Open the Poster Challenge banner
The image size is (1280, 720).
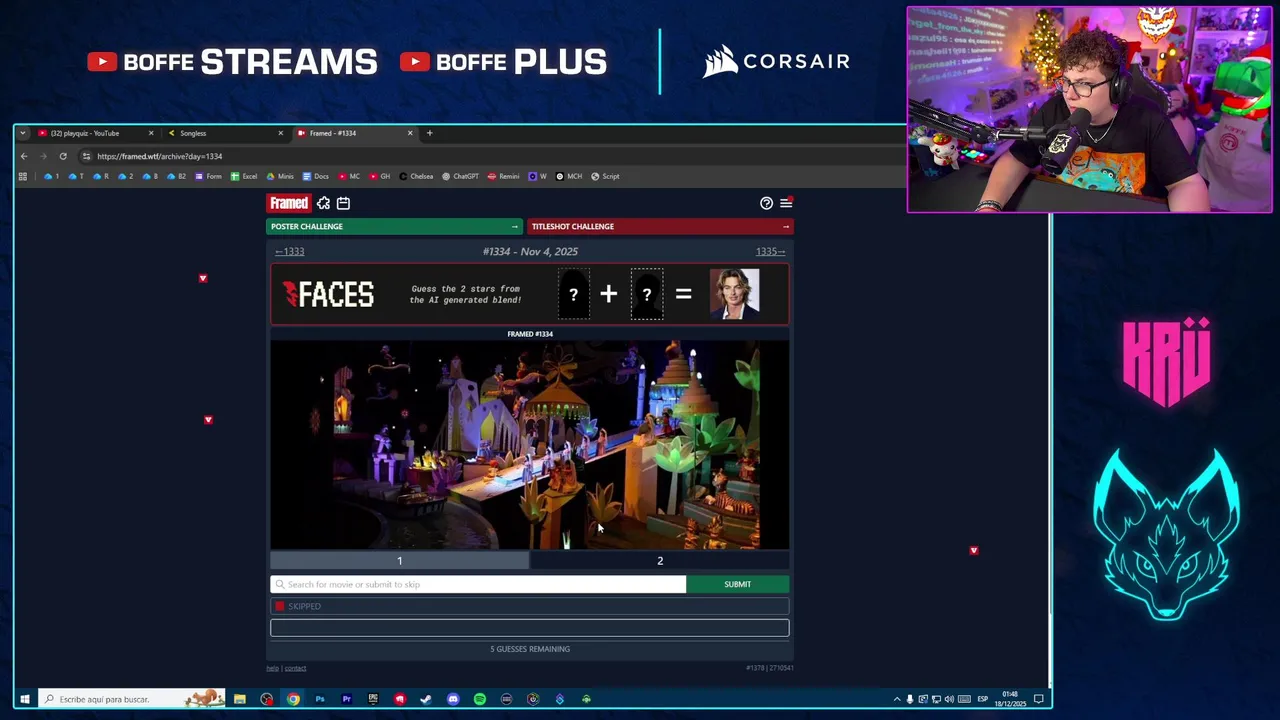395,226
